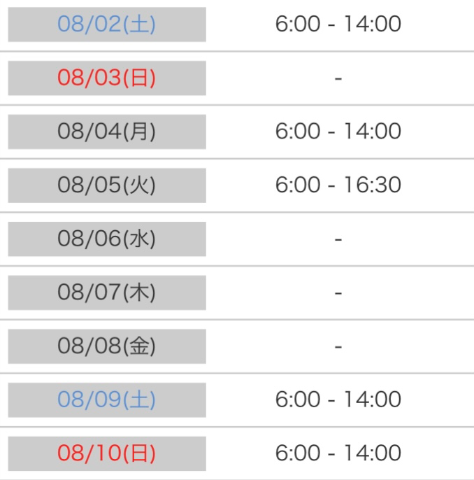This screenshot has height=480, width=474.
Task: Select the 08/03(日) date cell
Action: pyautogui.click(x=107, y=78)
